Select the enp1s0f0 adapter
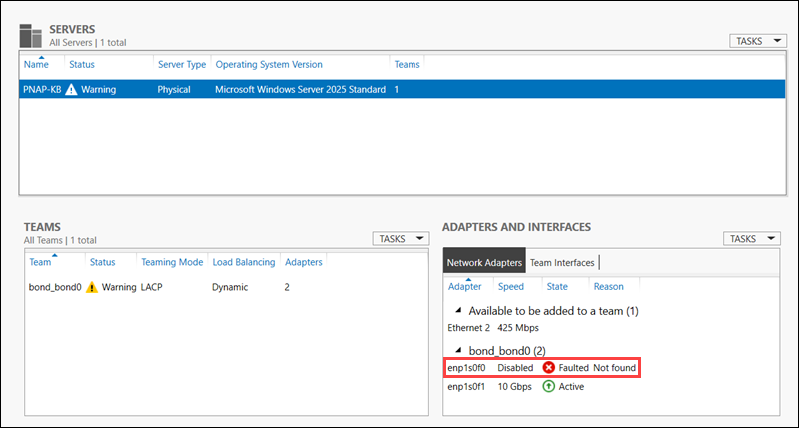 (466, 367)
